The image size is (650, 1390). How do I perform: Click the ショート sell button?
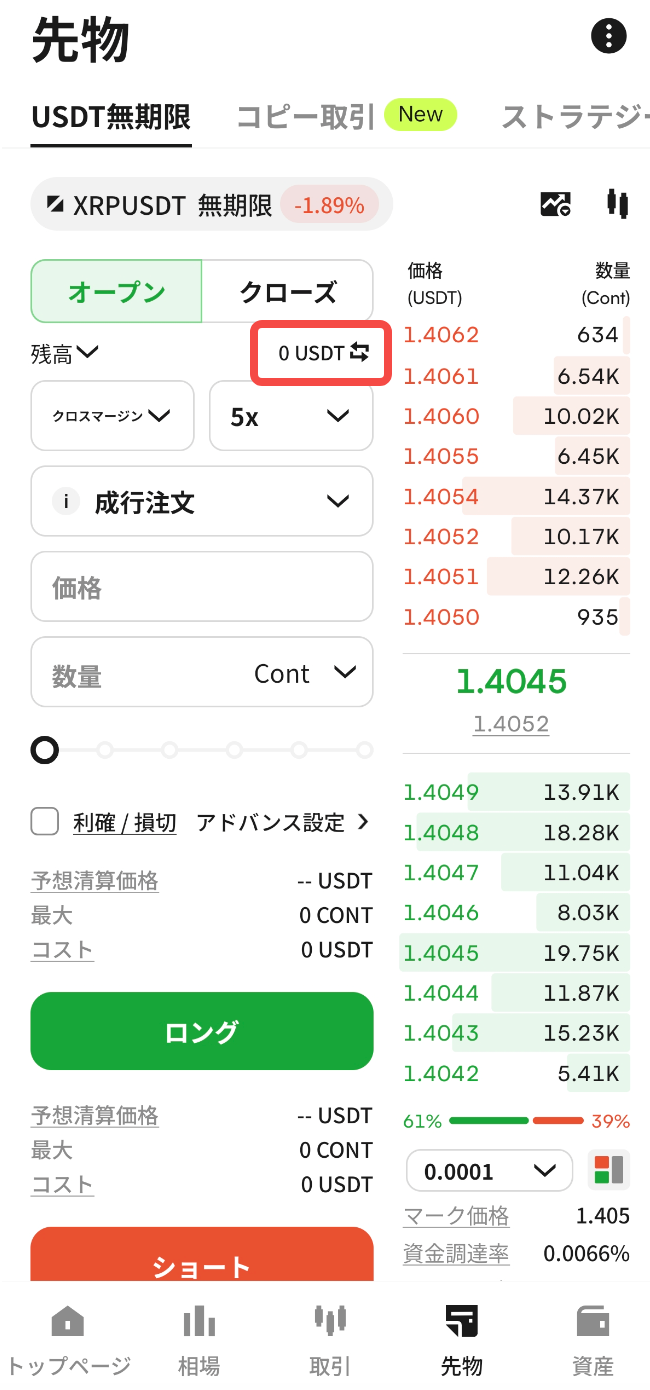pyautogui.click(x=202, y=1256)
